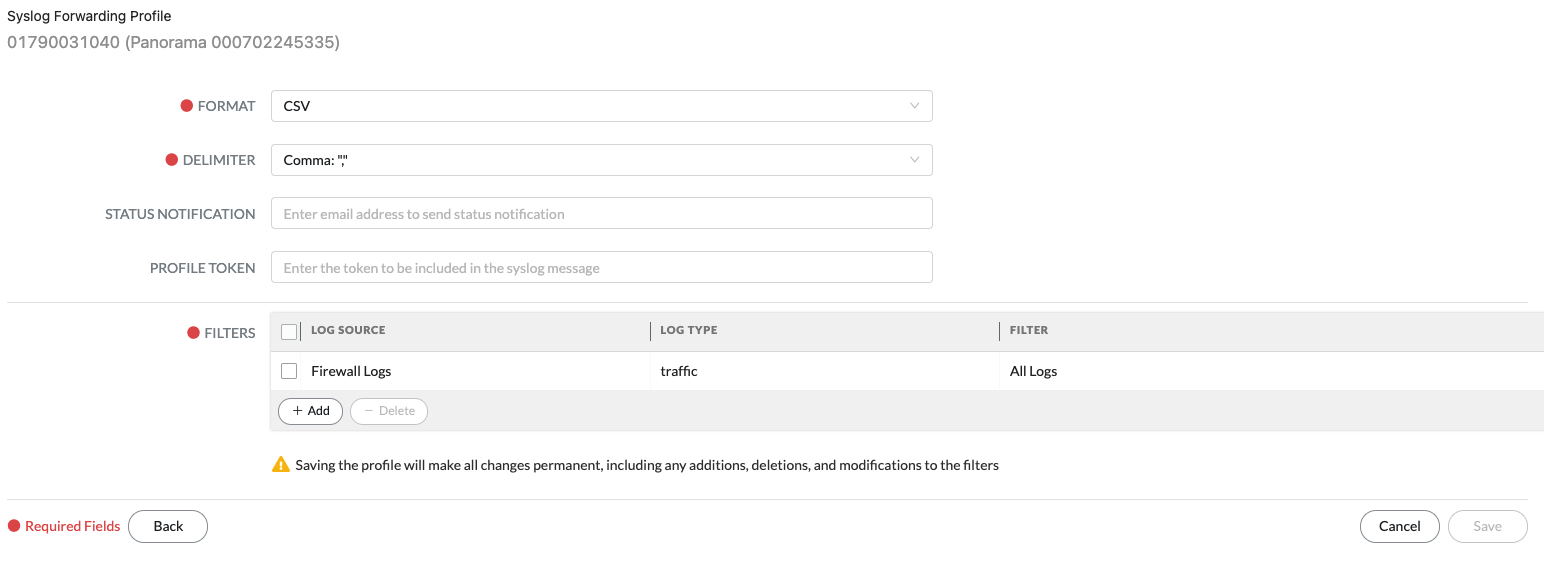
Task: Click the red required dot beside DELIMITER
Action: click(x=171, y=160)
